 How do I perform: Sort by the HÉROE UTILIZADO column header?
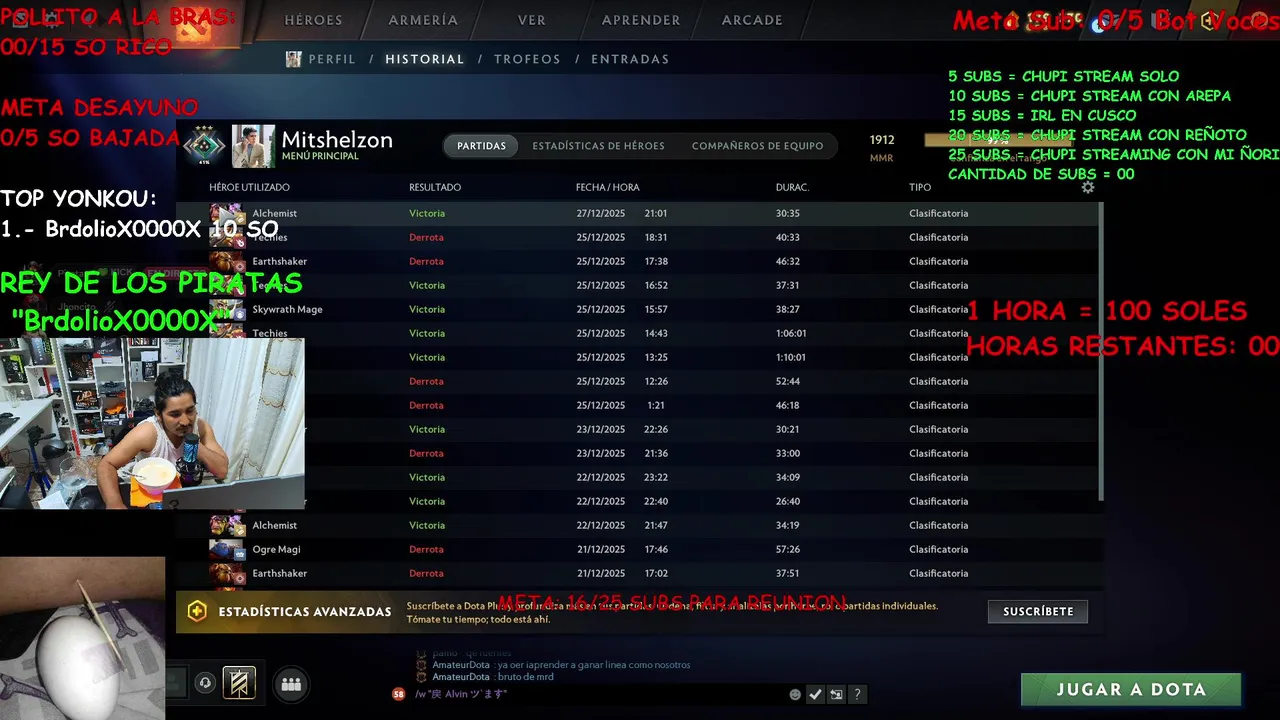(249, 187)
